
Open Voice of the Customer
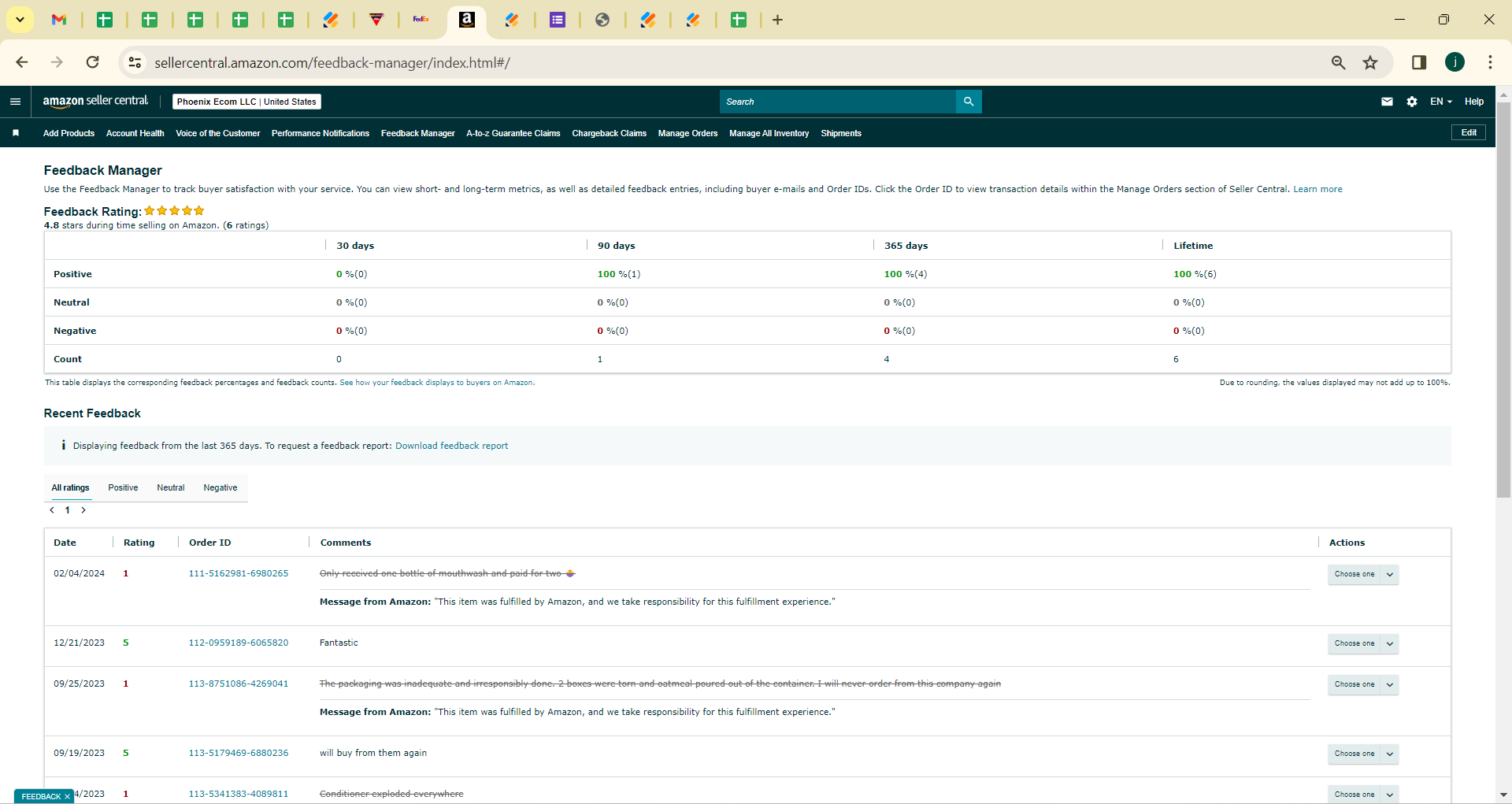click(218, 133)
